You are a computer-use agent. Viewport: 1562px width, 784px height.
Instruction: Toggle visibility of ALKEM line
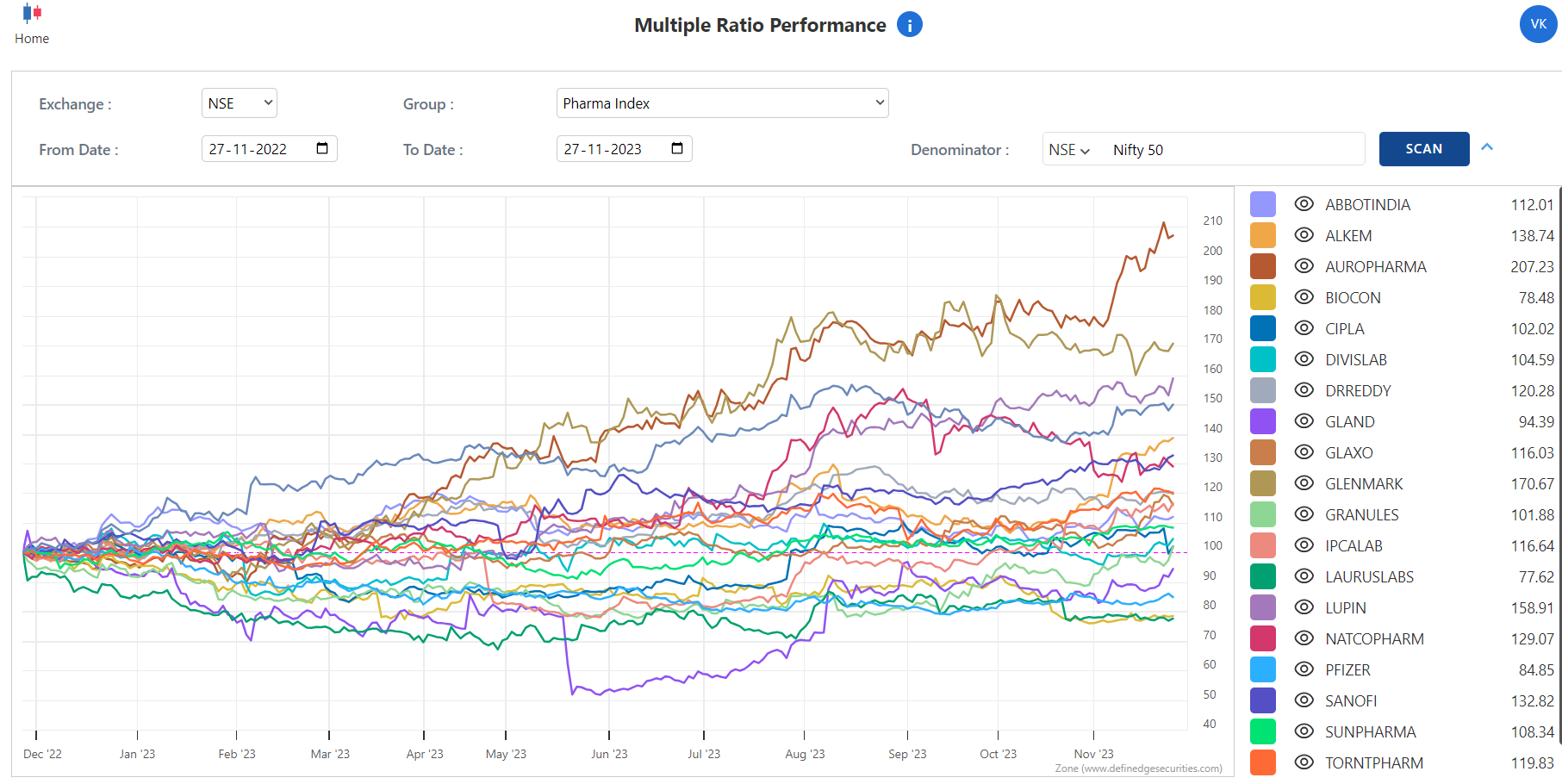1304,235
